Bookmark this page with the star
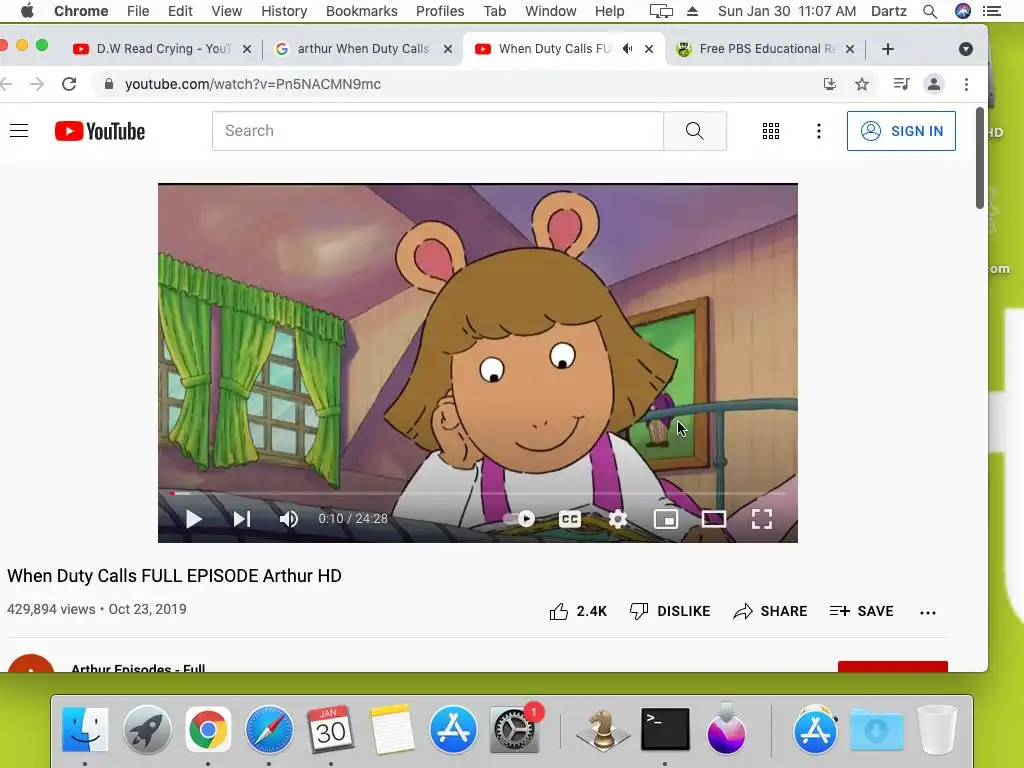 (862, 84)
